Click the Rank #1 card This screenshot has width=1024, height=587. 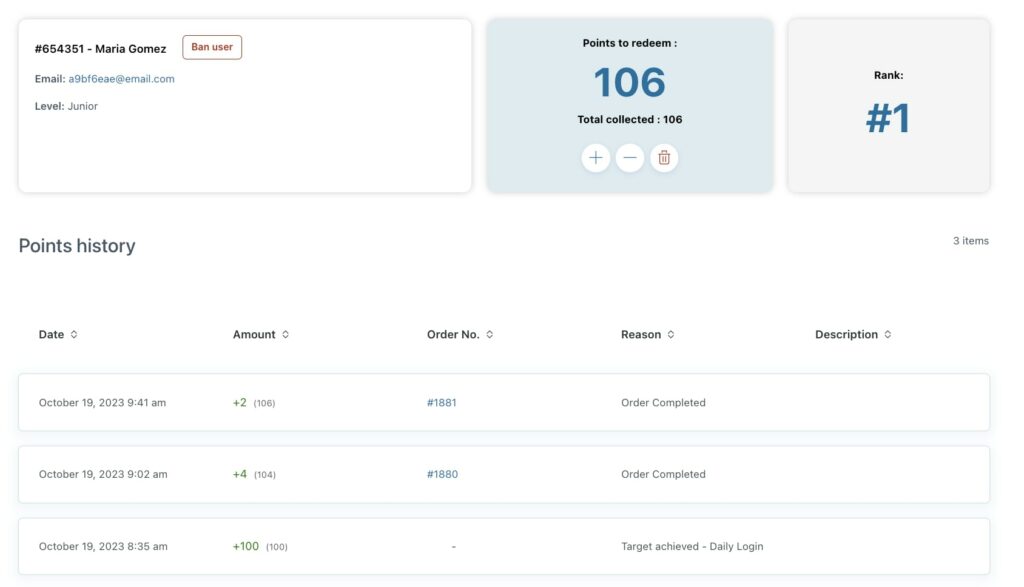coord(888,105)
